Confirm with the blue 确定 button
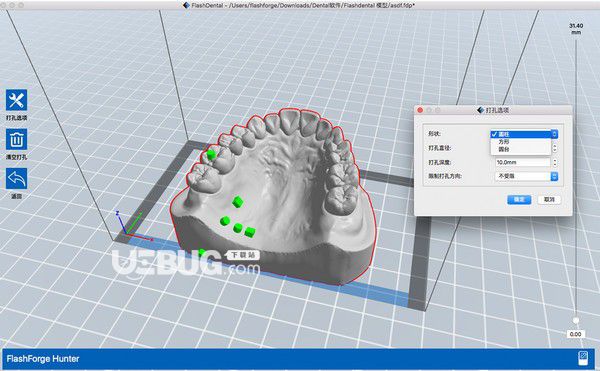600x371 pixels. (x=519, y=199)
